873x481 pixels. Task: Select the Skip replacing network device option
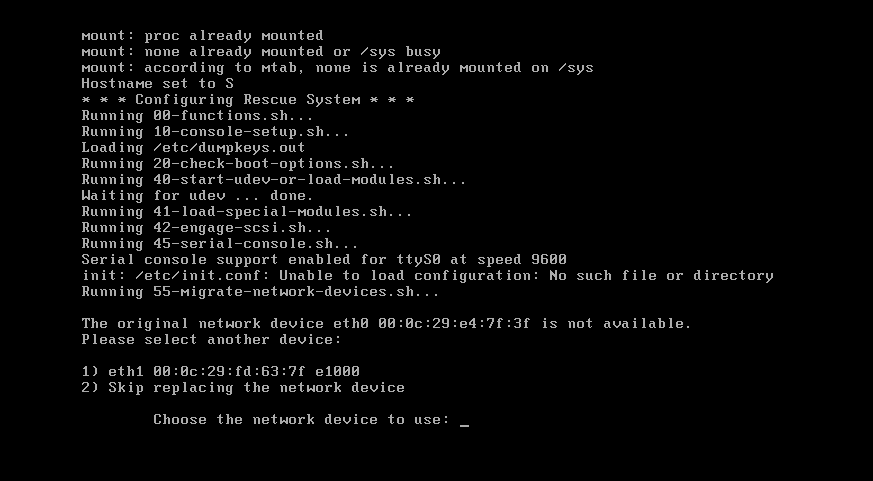point(243,387)
